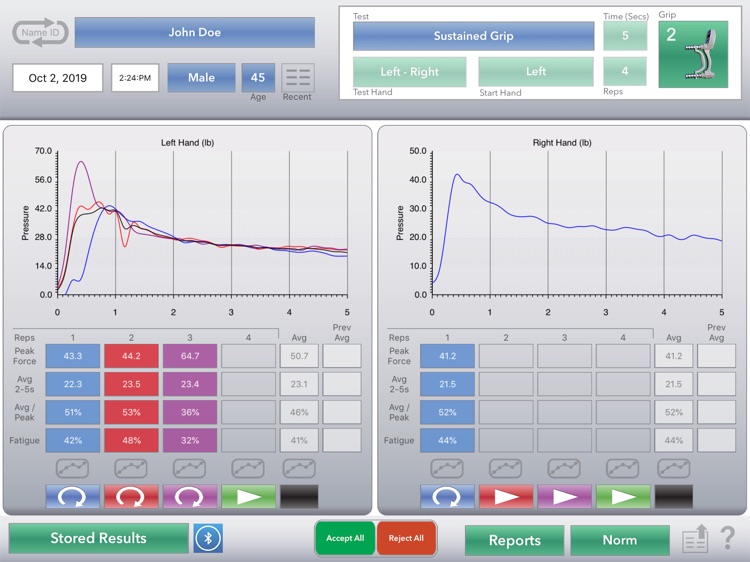
Task: Select Left Hand Avg 2-5s value 22.3
Action: point(73,384)
